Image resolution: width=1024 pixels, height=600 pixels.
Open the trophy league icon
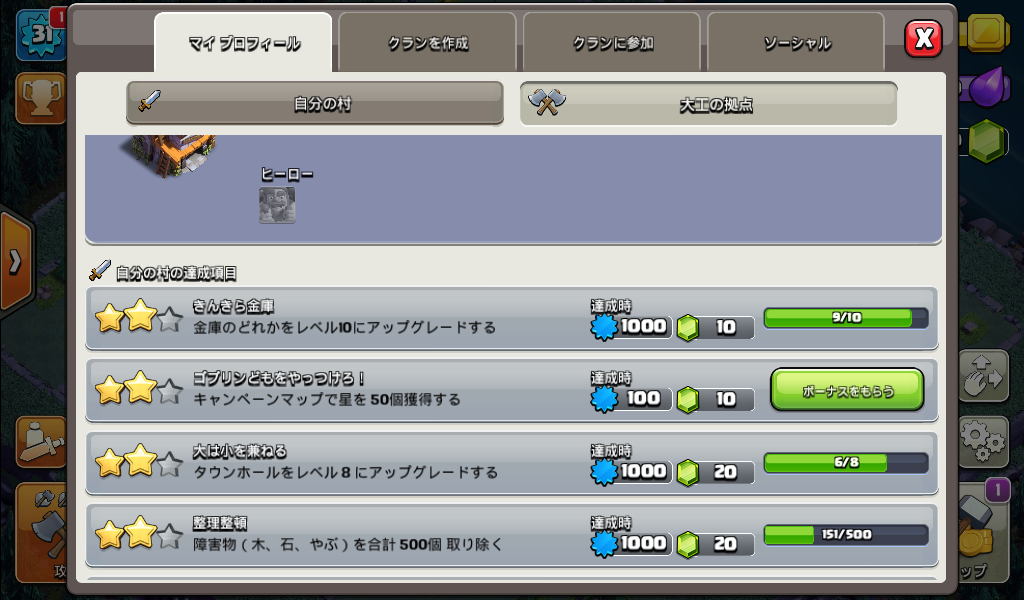[x=40, y=98]
